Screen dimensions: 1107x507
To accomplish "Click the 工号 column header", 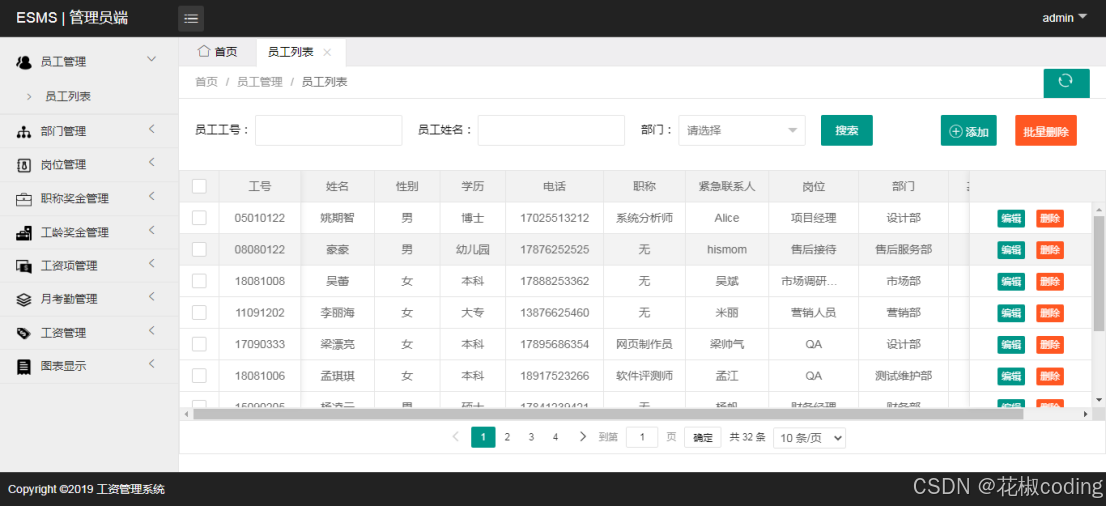I will [260, 186].
